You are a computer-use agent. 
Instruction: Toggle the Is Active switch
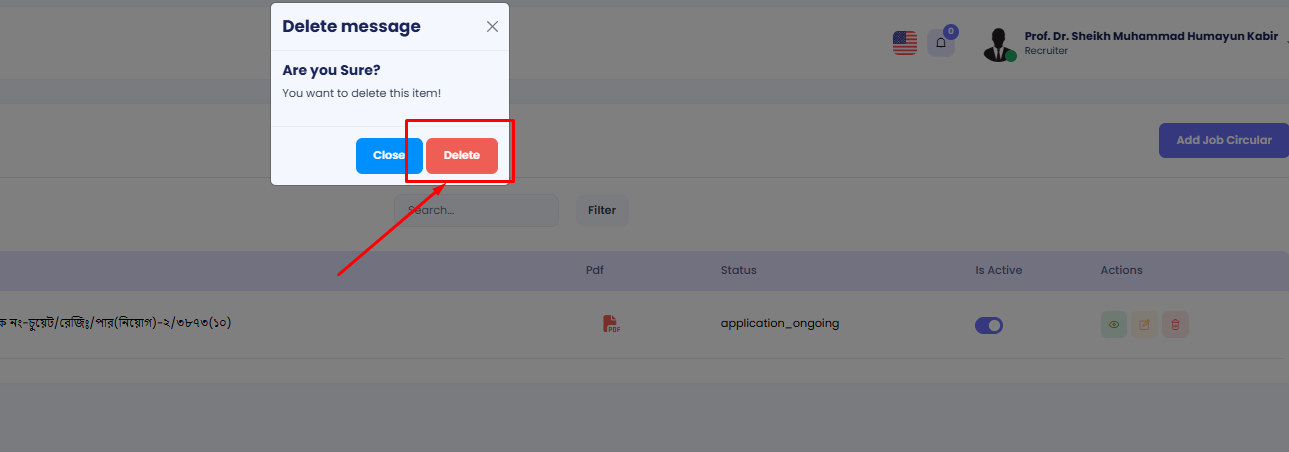pos(989,325)
